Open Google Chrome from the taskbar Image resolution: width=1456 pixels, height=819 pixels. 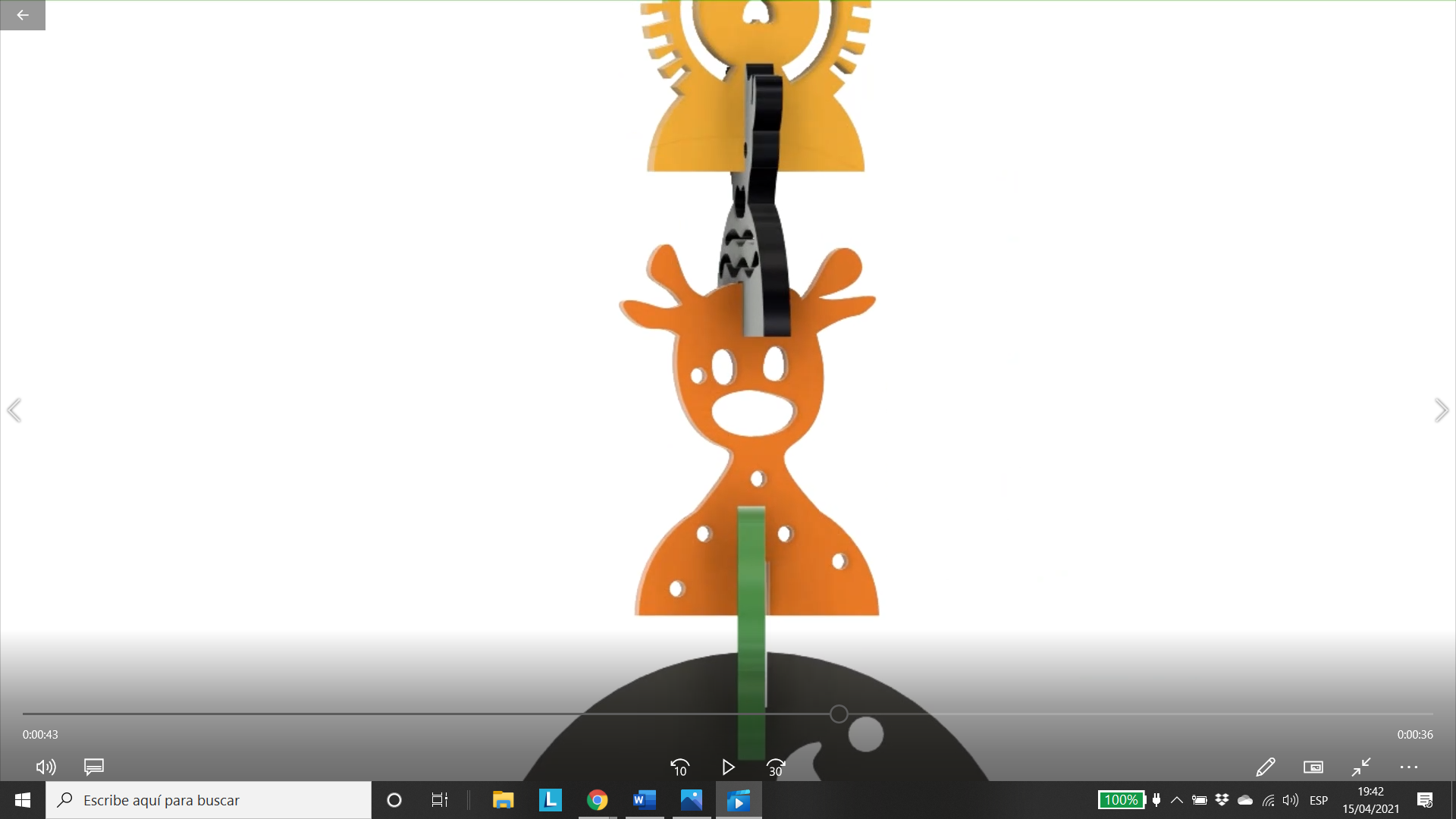coord(598,800)
